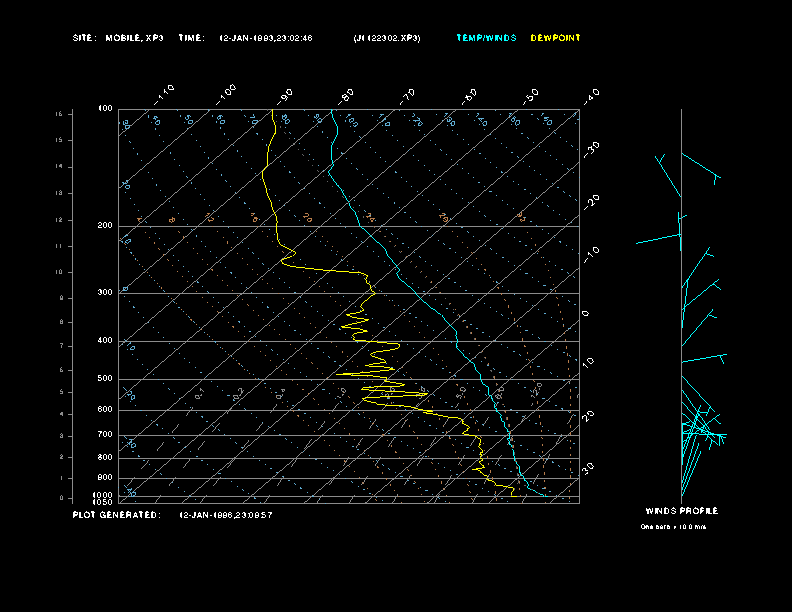Click the -10 temperature label on right edge

pyautogui.click(x=591, y=255)
